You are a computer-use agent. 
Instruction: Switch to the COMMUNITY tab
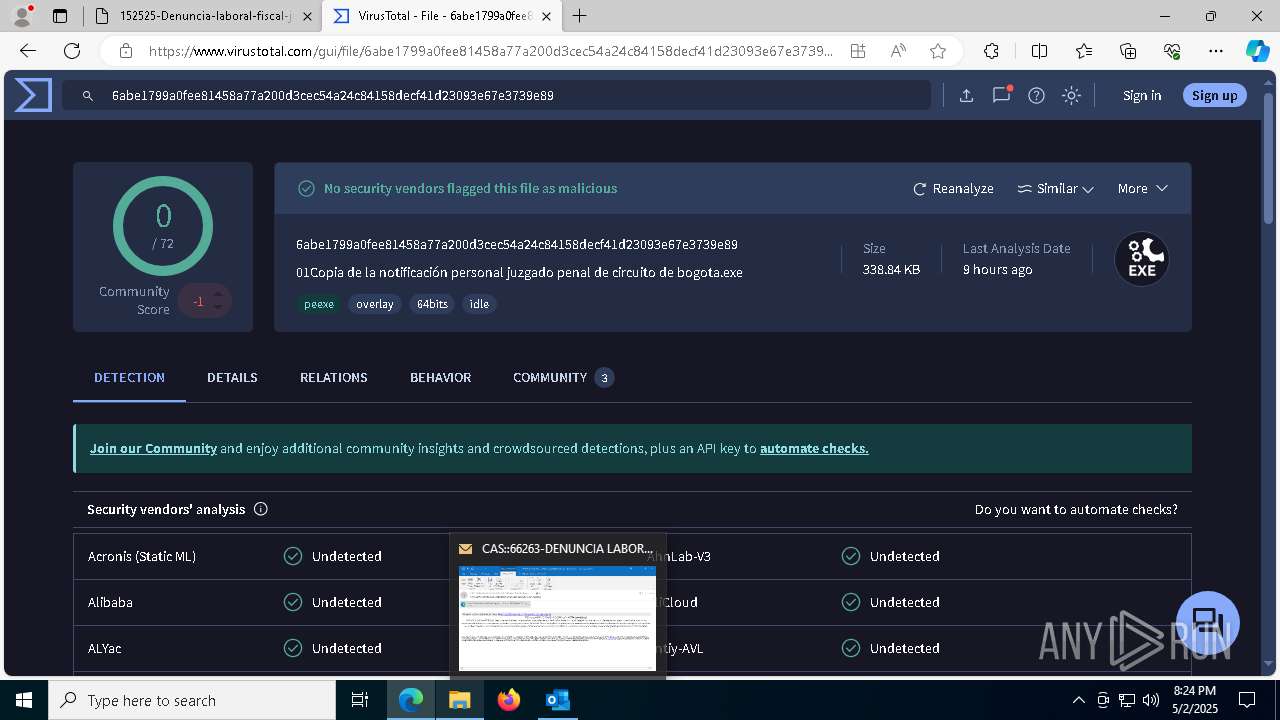point(562,377)
